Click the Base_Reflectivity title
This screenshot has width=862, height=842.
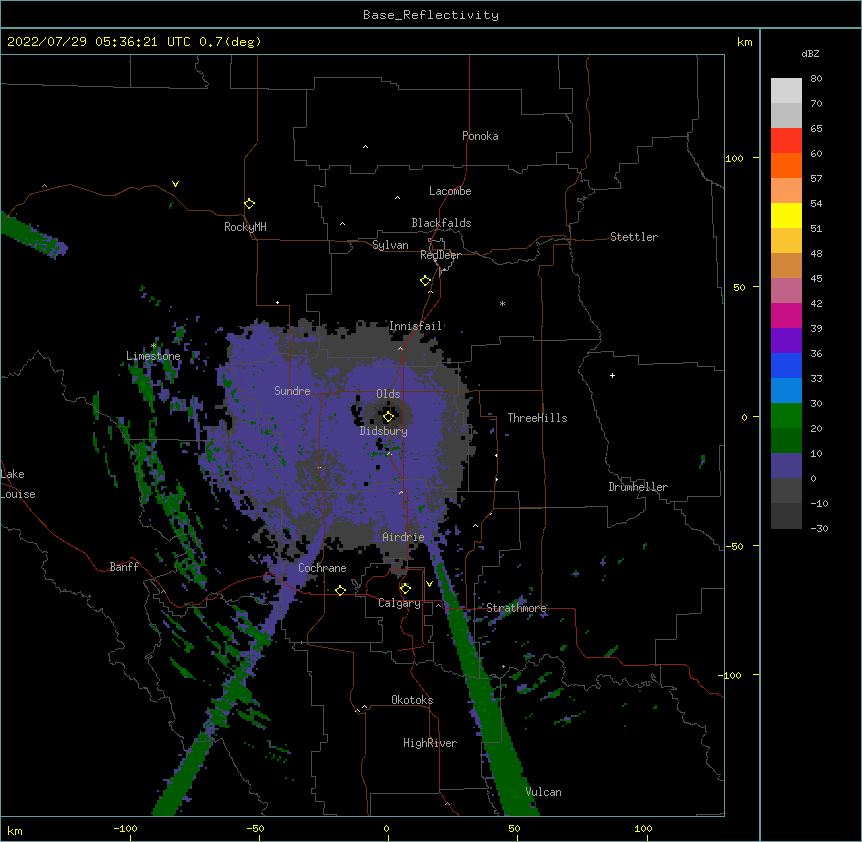point(431,15)
